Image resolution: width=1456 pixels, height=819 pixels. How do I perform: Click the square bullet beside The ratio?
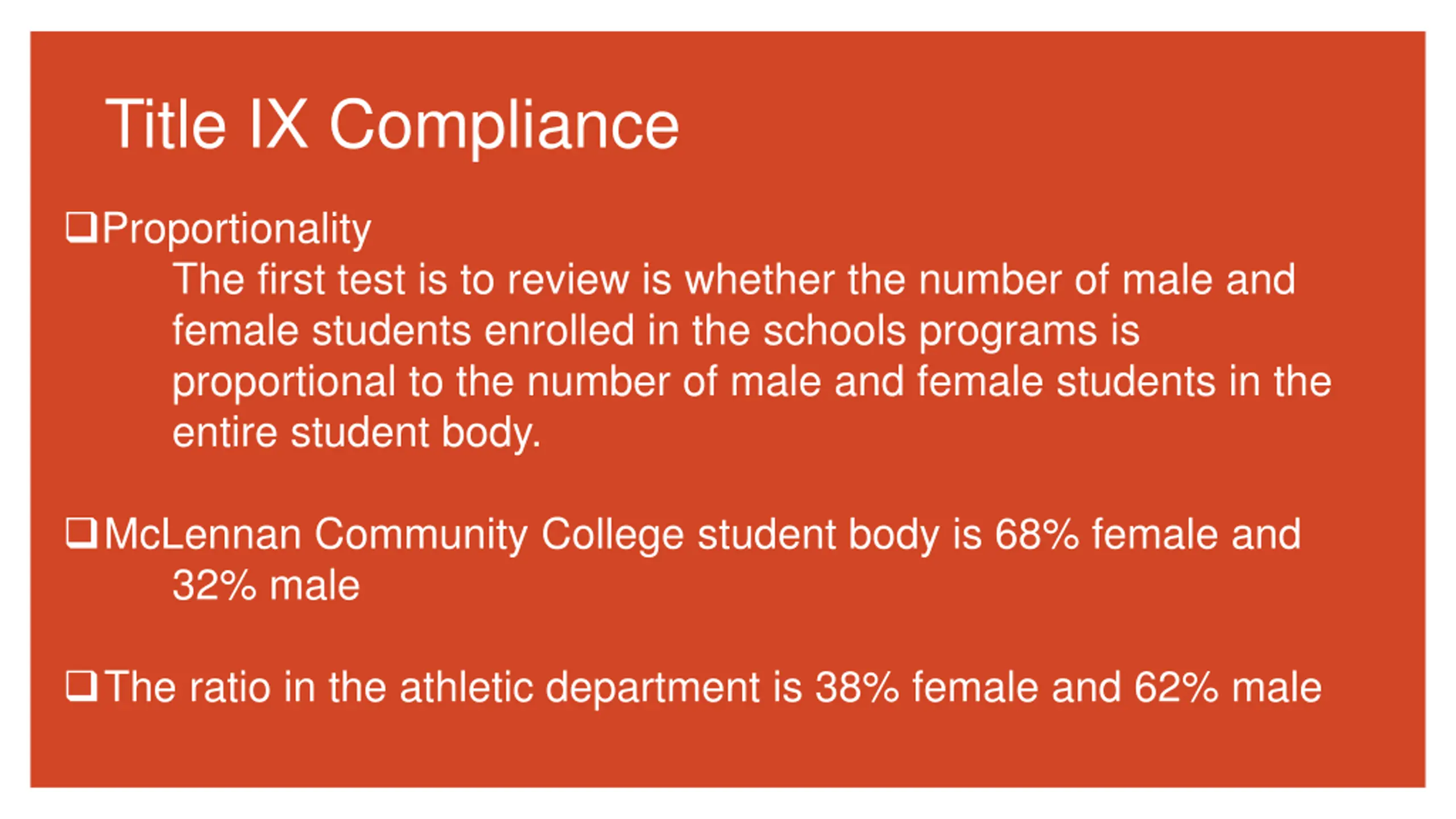(x=81, y=686)
